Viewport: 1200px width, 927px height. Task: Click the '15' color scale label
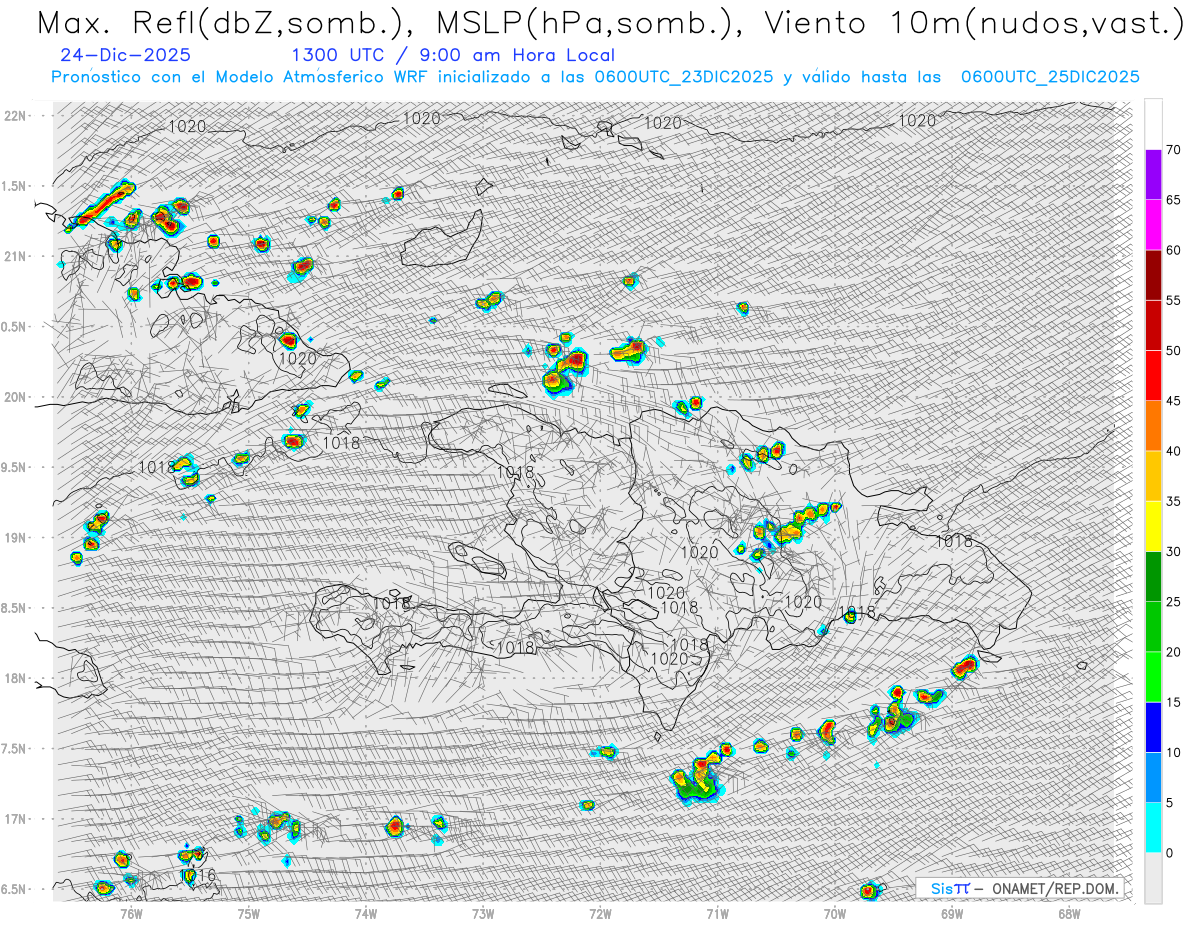(x=1173, y=702)
